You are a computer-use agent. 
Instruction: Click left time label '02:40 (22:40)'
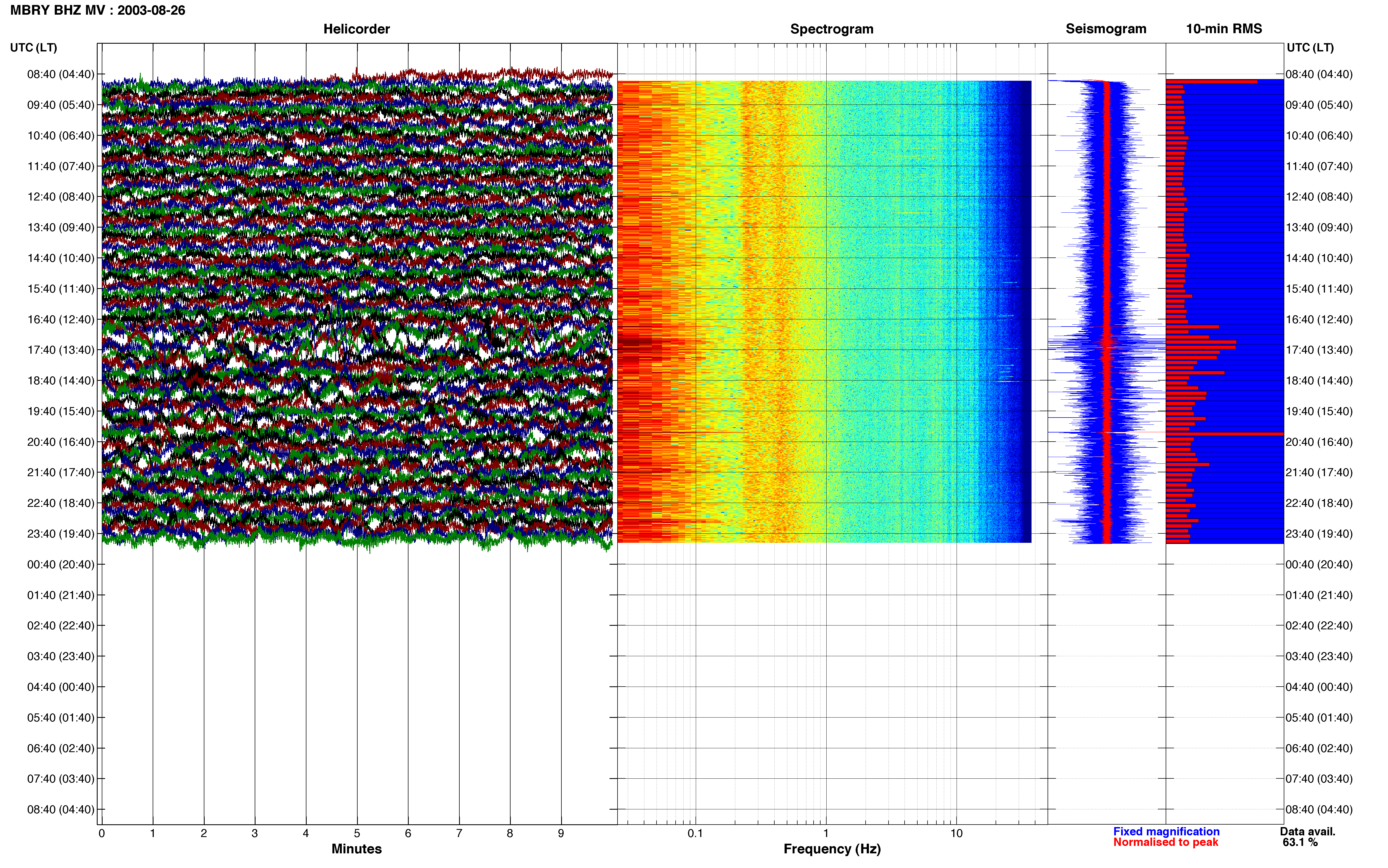[61, 626]
